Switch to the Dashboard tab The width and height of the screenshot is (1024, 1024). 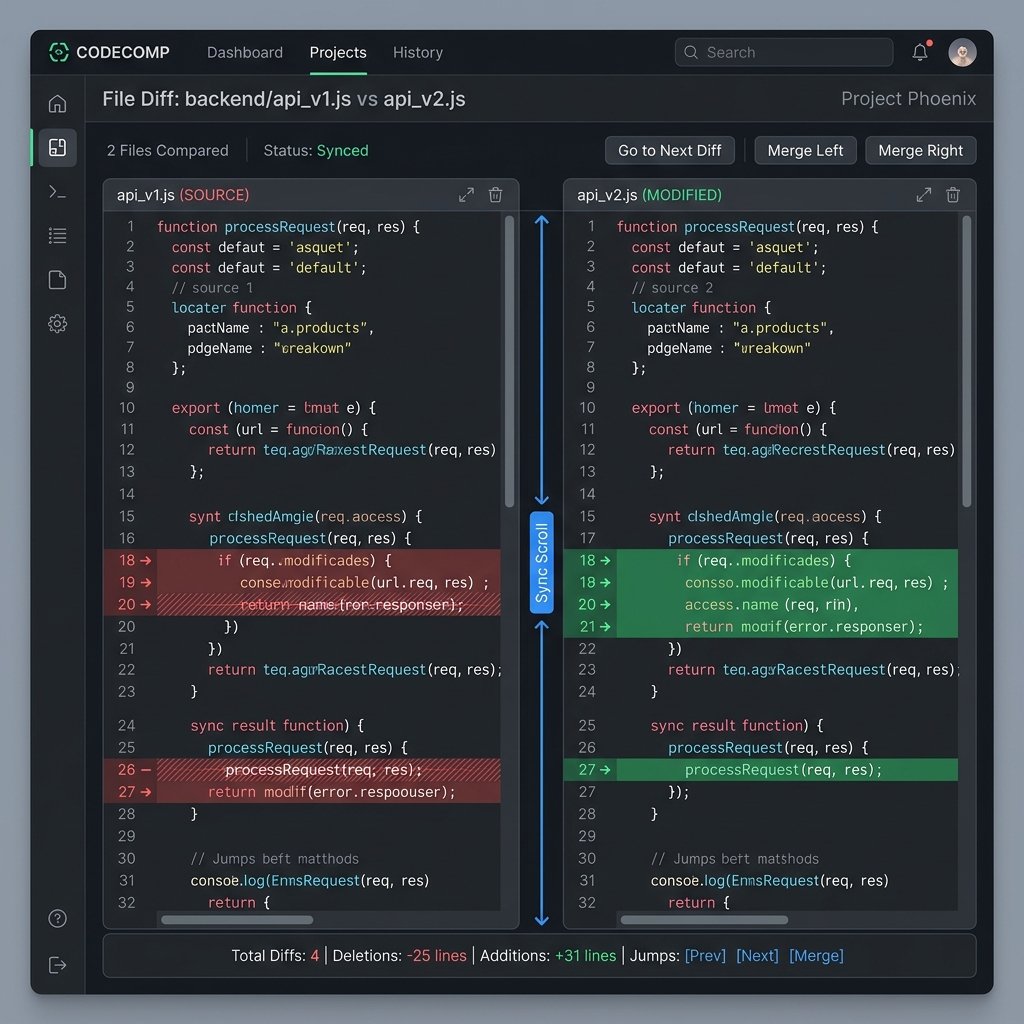(245, 52)
